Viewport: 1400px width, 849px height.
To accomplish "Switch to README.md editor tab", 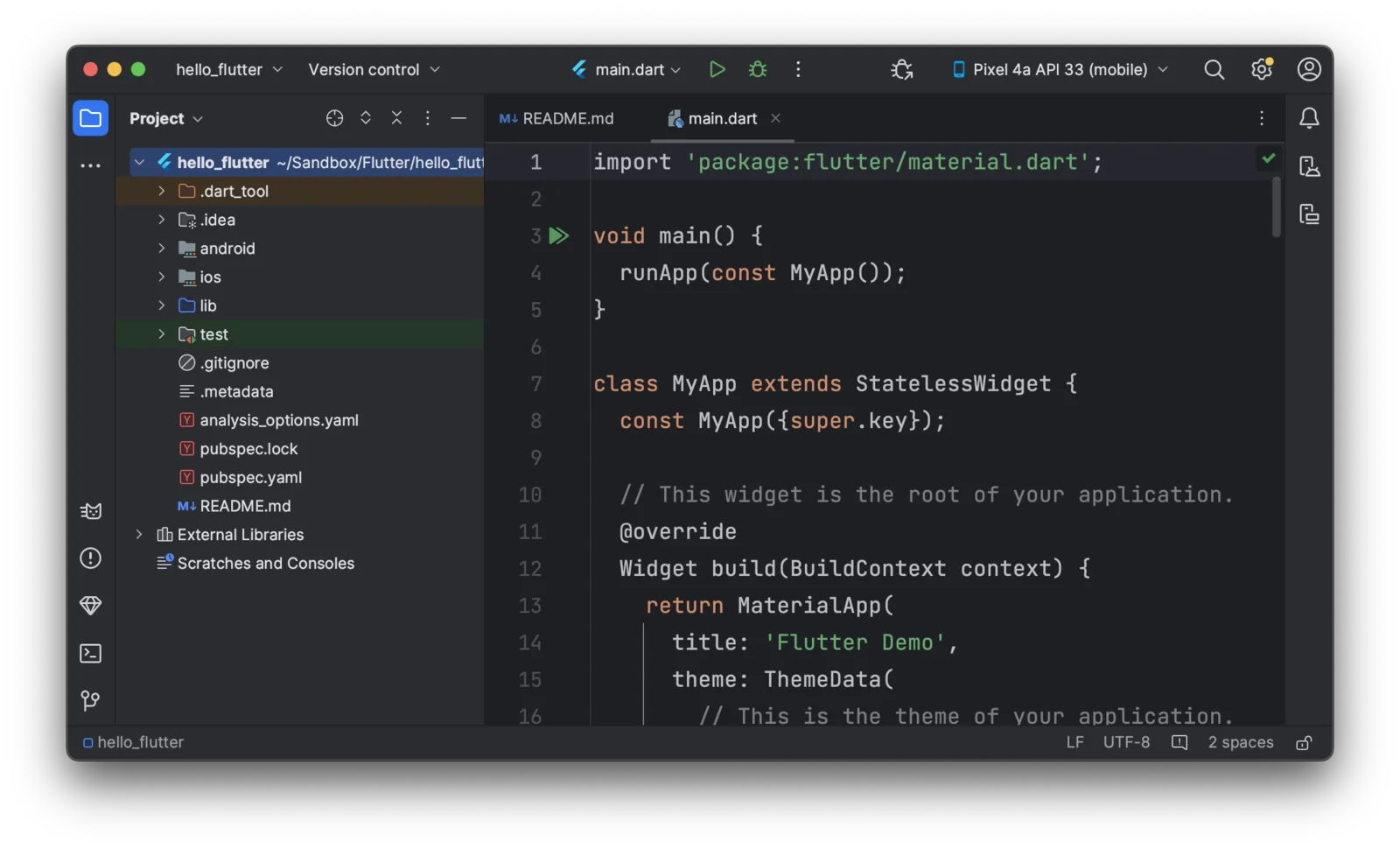I will click(556, 118).
